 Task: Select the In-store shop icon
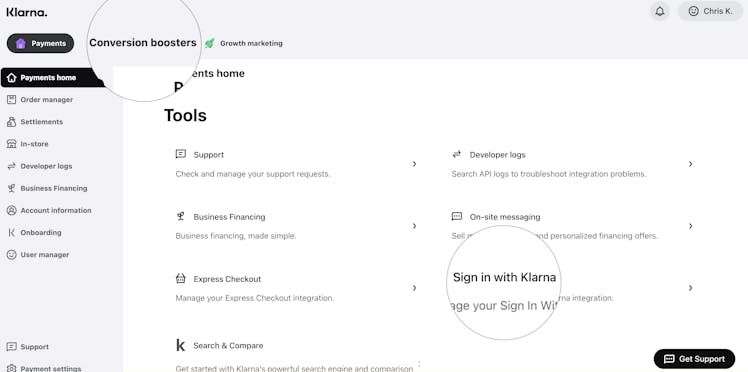point(11,144)
